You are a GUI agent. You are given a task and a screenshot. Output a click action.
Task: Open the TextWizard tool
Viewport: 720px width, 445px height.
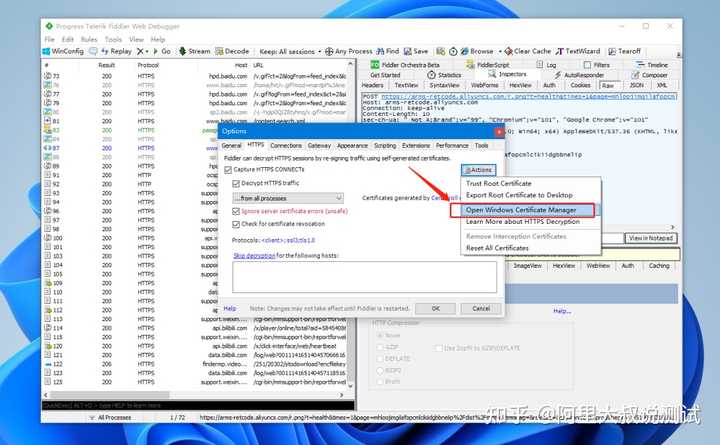[578, 51]
